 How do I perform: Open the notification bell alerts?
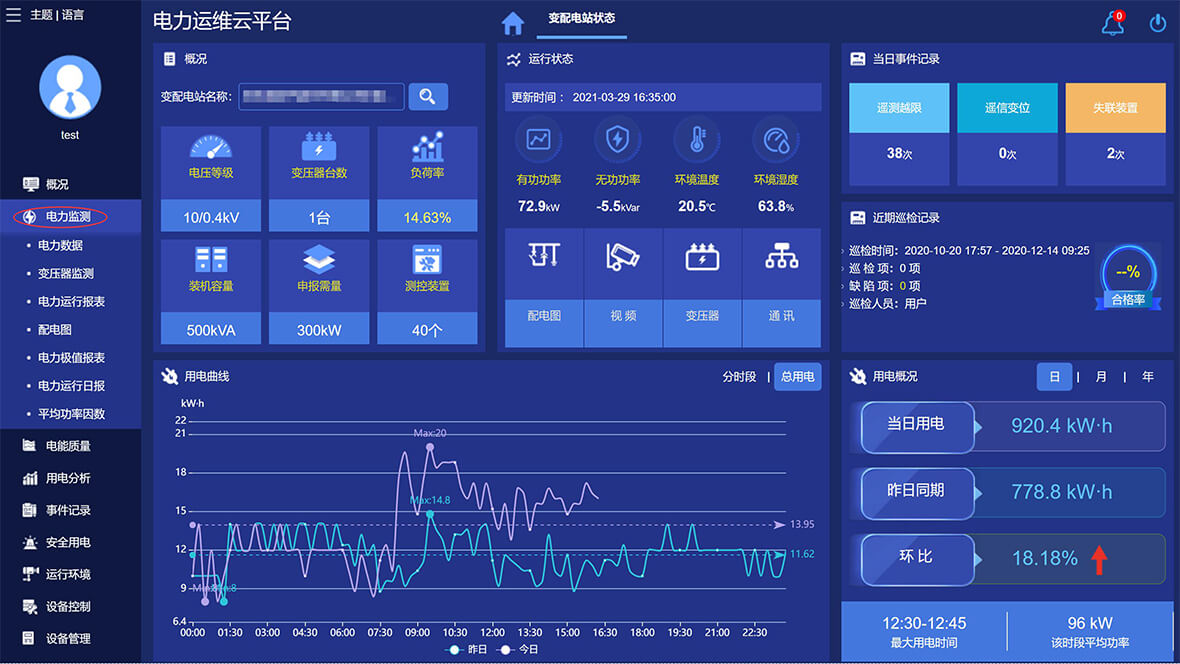pos(1113,24)
